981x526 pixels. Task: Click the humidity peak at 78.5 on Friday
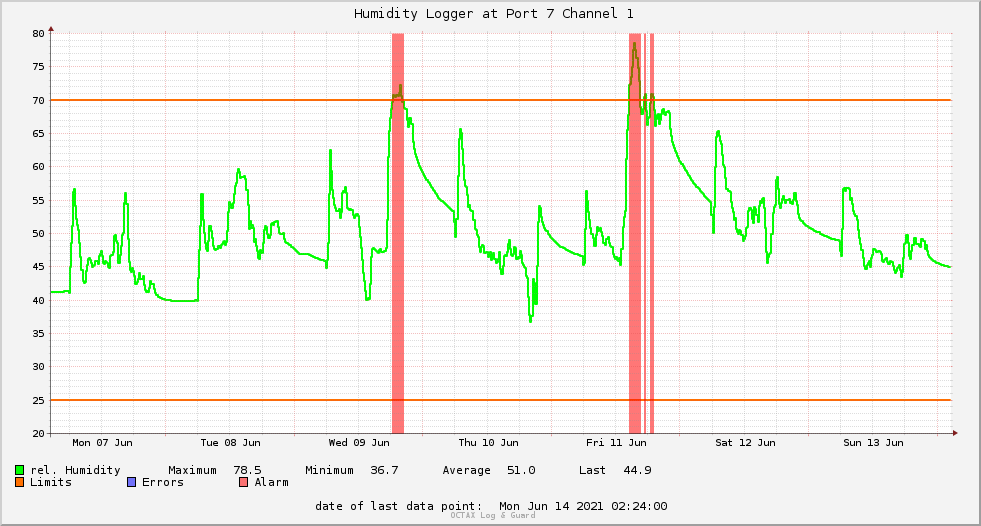tap(634, 44)
